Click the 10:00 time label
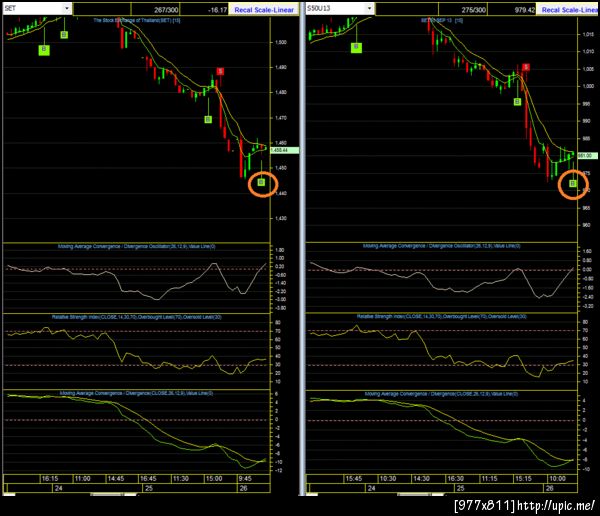Viewport: 600px width, 516px height. pos(557,478)
